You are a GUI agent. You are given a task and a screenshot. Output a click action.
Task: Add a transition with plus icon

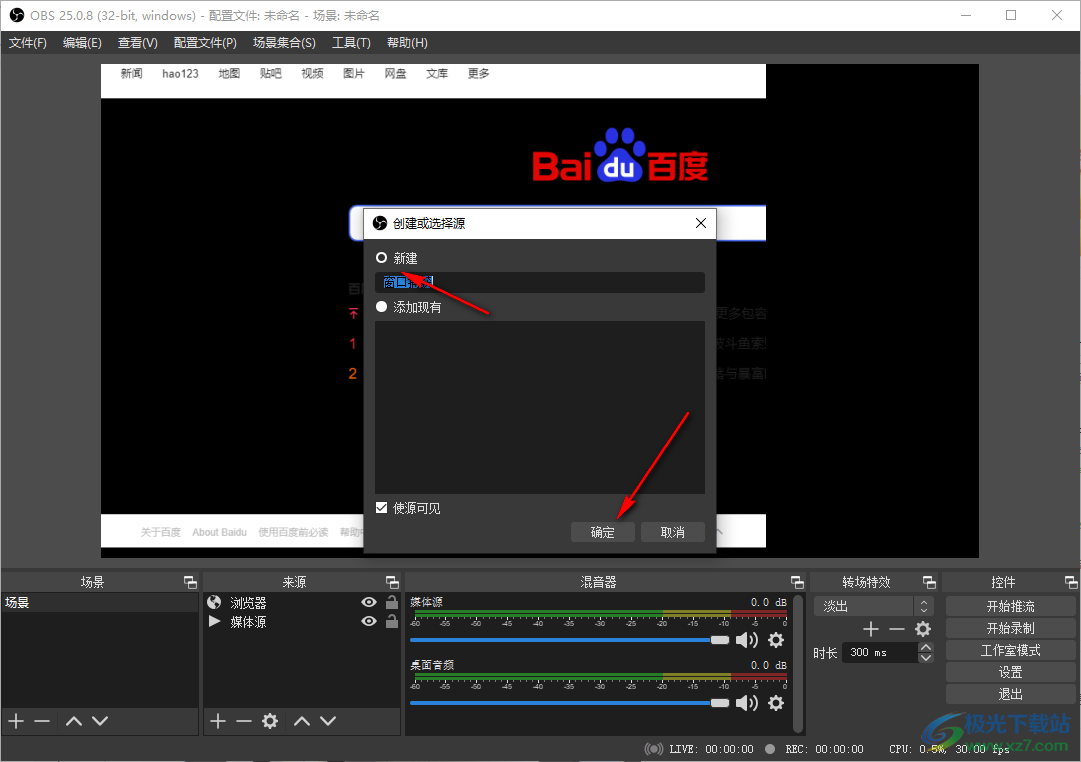pyautogui.click(x=871, y=629)
